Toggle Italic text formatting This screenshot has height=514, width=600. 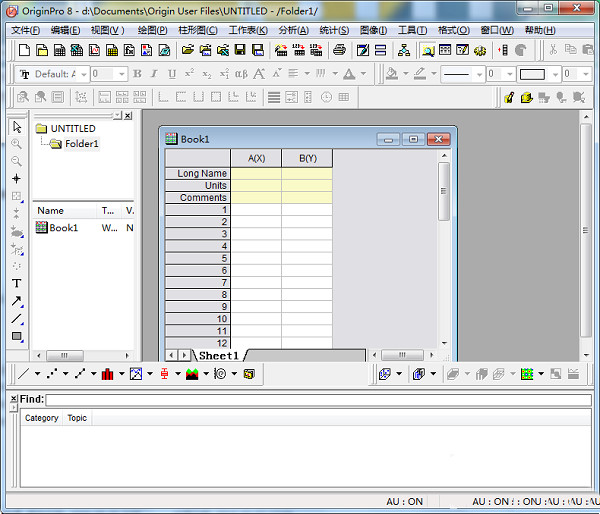(x=155, y=74)
